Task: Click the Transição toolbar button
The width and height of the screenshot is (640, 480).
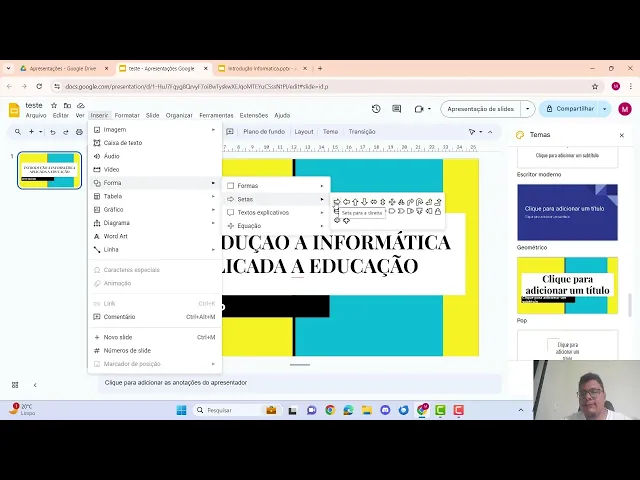Action: [x=362, y=132]
